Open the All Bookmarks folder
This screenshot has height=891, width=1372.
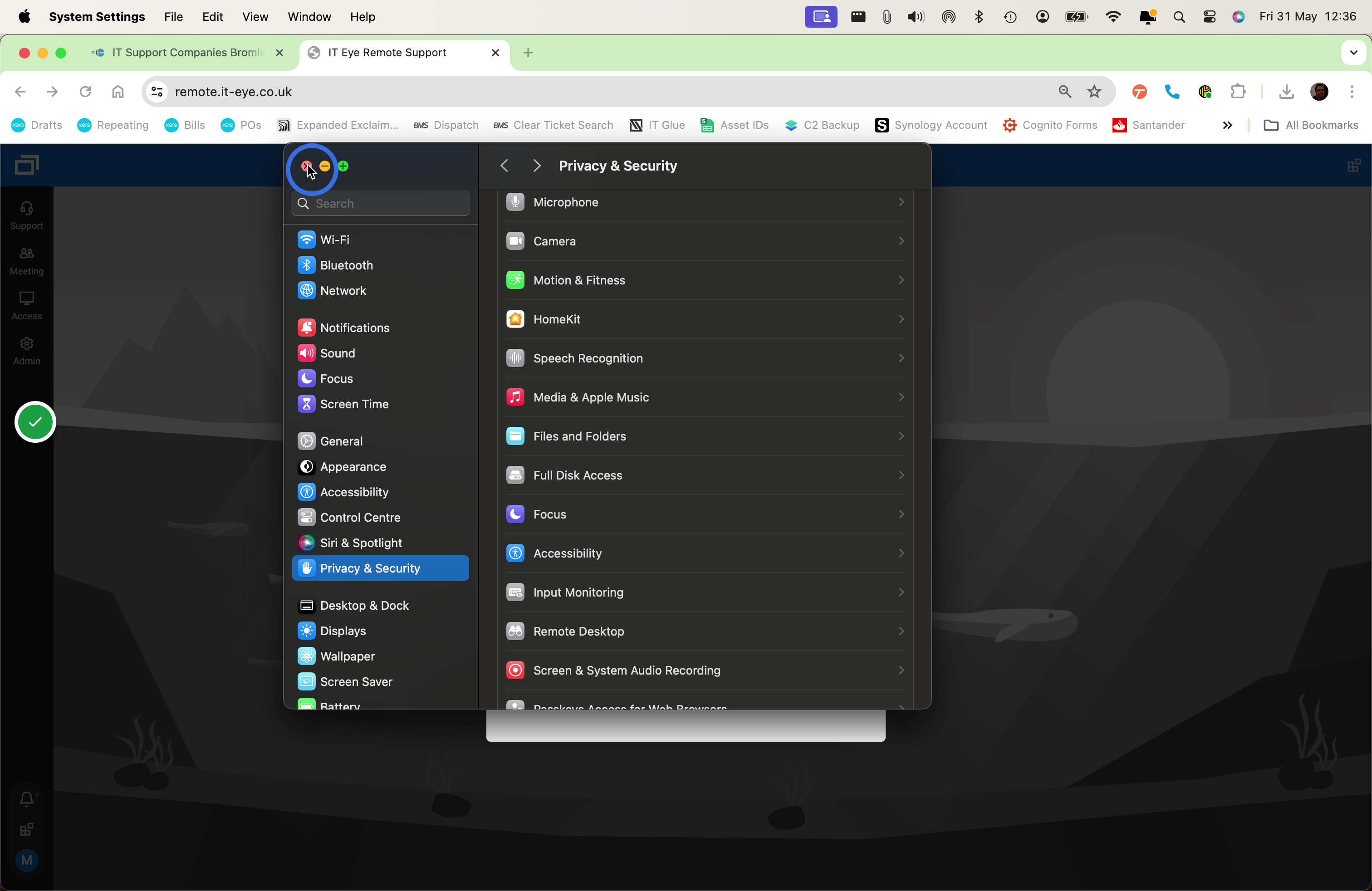[1311, 125]
